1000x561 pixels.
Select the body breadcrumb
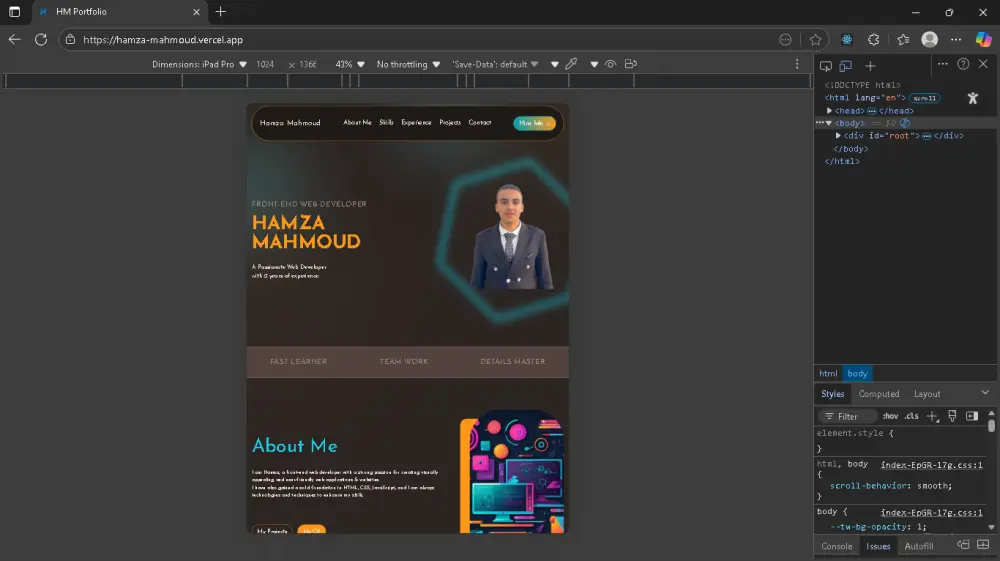click(x=857, y=374)
